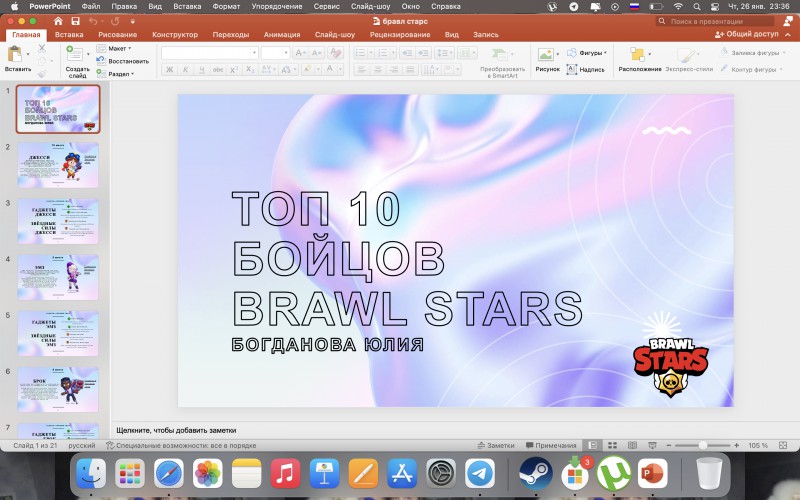Open the Layout (Макет) dropdown
Image resolution: width=800 pixels, height=500 pixels.
click(x=114, y=48)
